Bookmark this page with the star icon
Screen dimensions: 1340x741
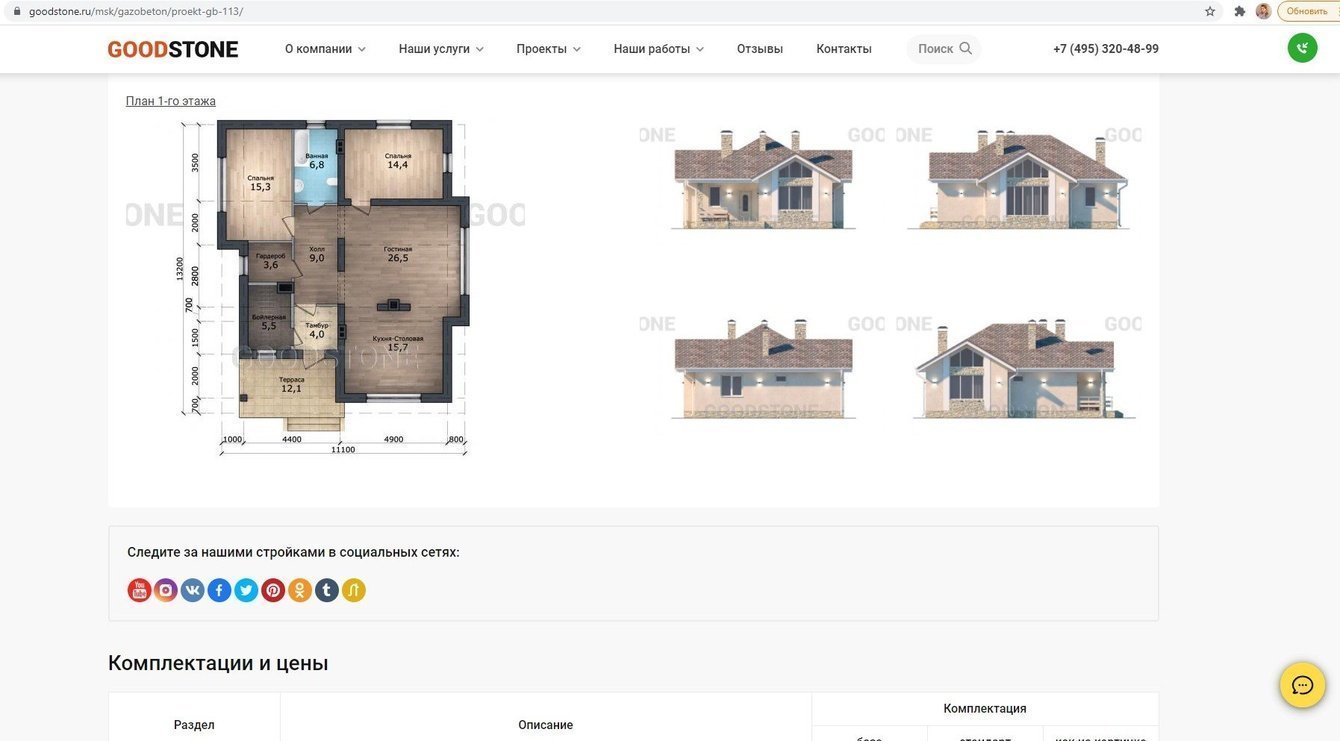tap(1210, 11)
